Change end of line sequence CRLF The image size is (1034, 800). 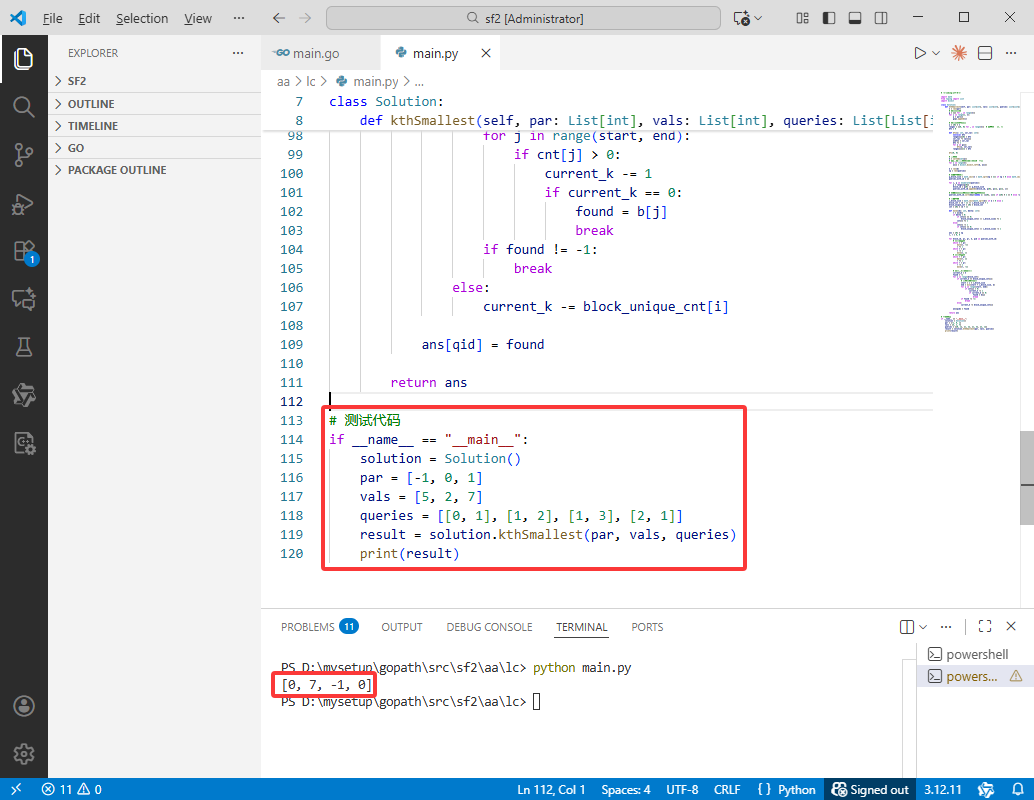coord(727,789)
